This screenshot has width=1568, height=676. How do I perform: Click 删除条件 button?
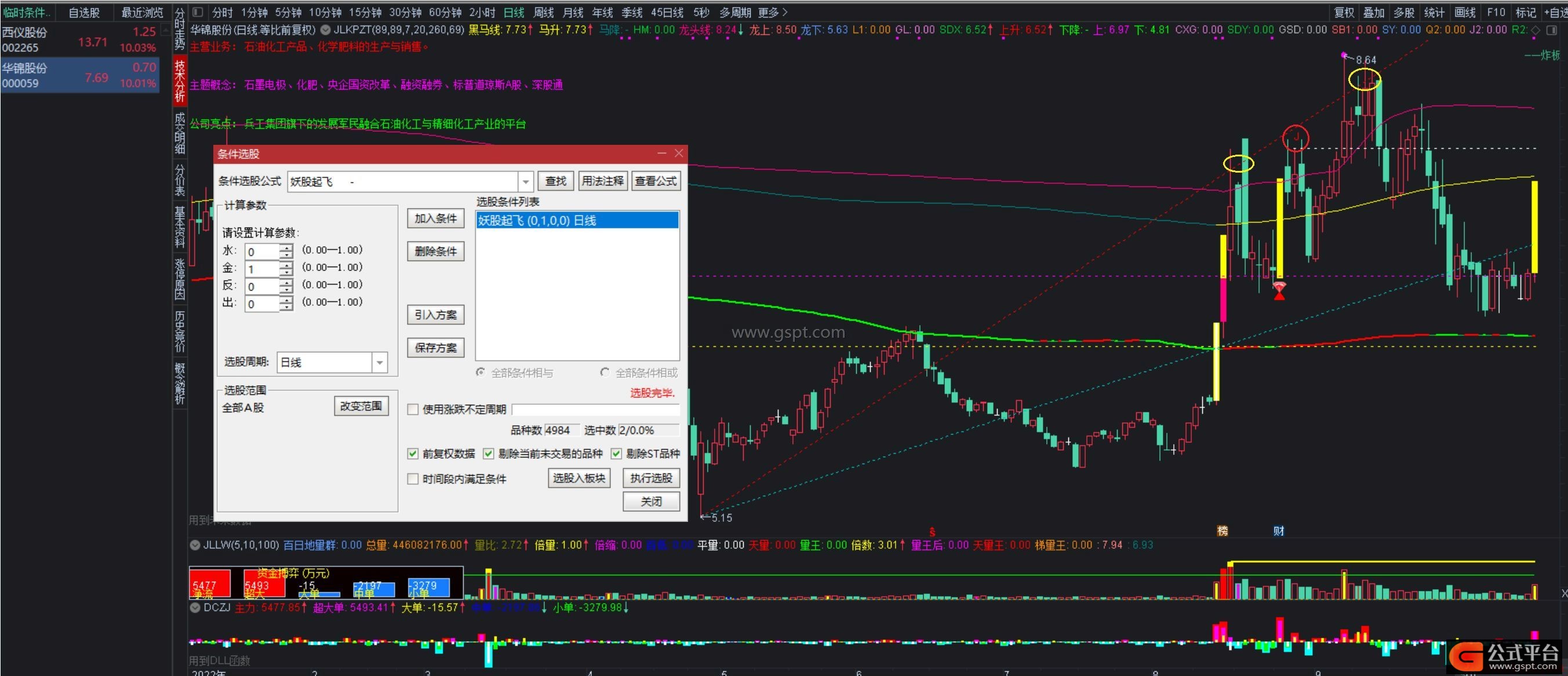435,251
